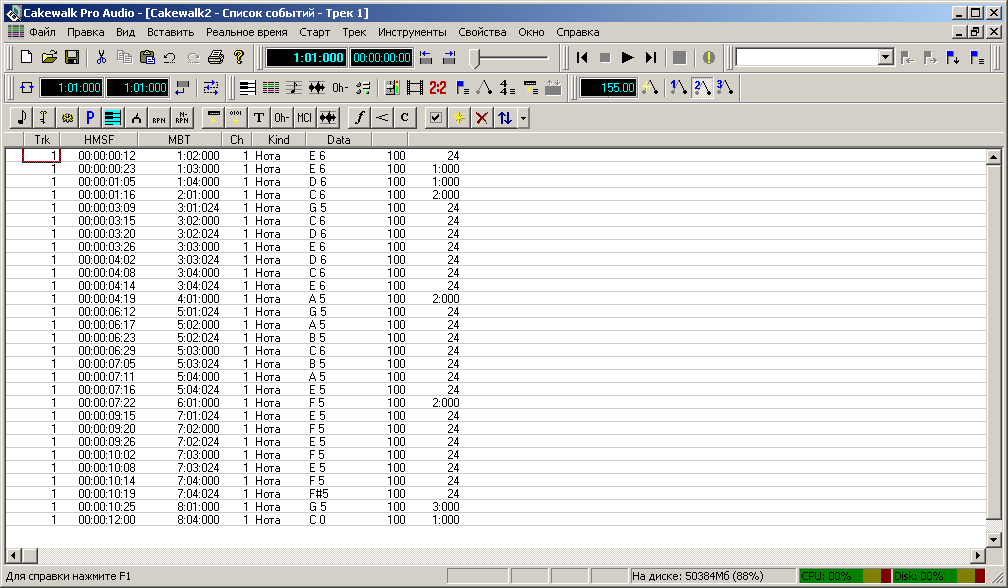Viewport: 1008px width, 588px height.
Task: Select pitch F#5 in event list
Action: [319, 494]
